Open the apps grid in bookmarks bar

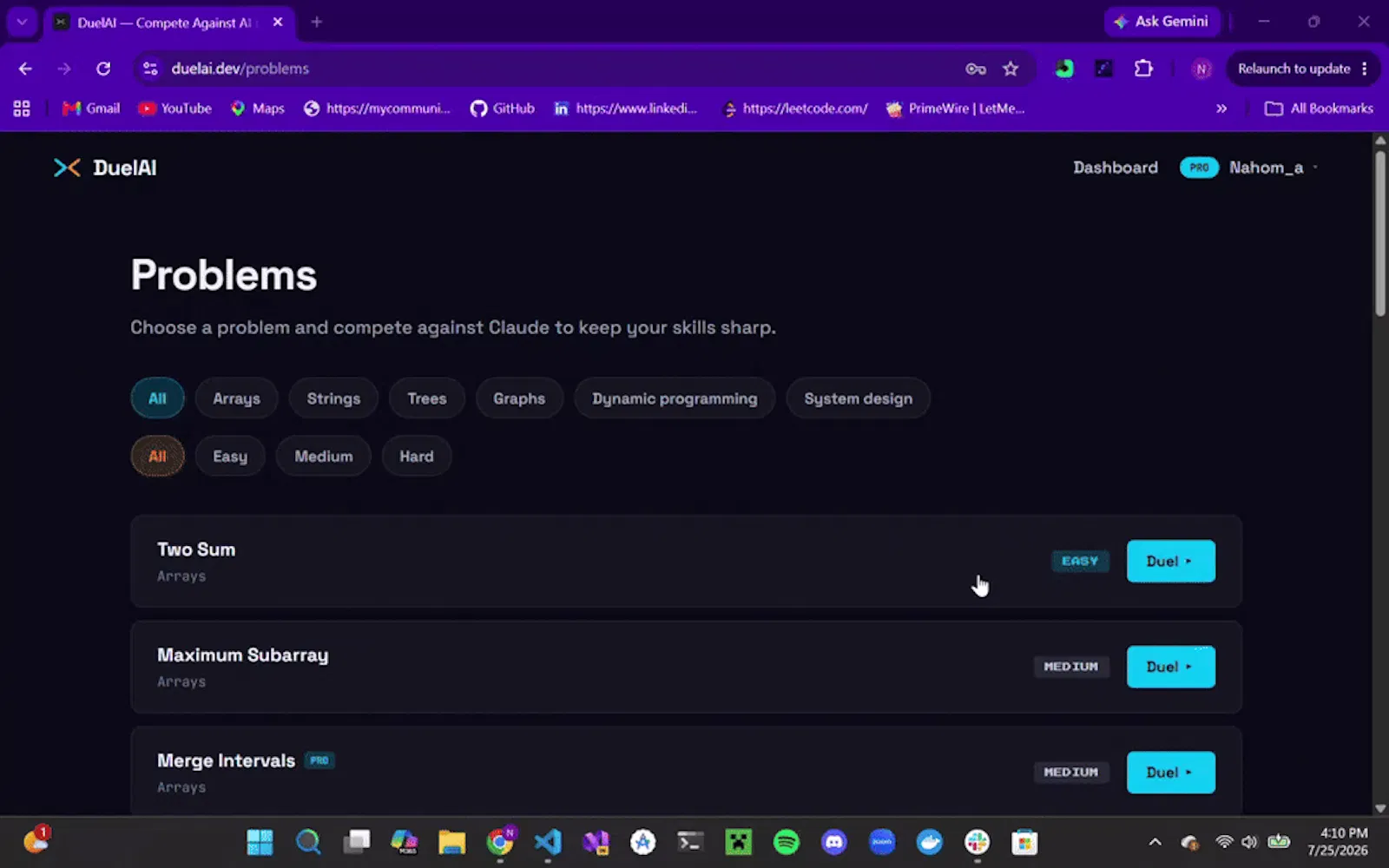coord(22,108)
